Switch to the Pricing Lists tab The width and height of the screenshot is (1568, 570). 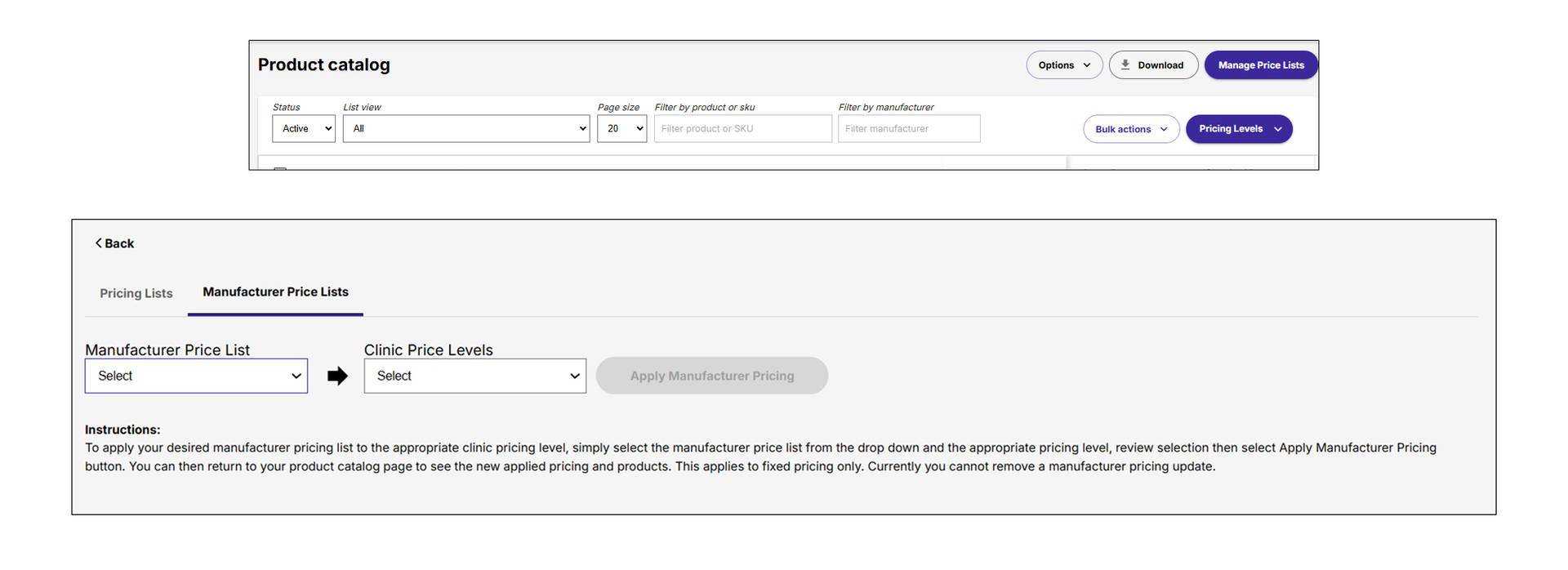[x=136, y=293]
